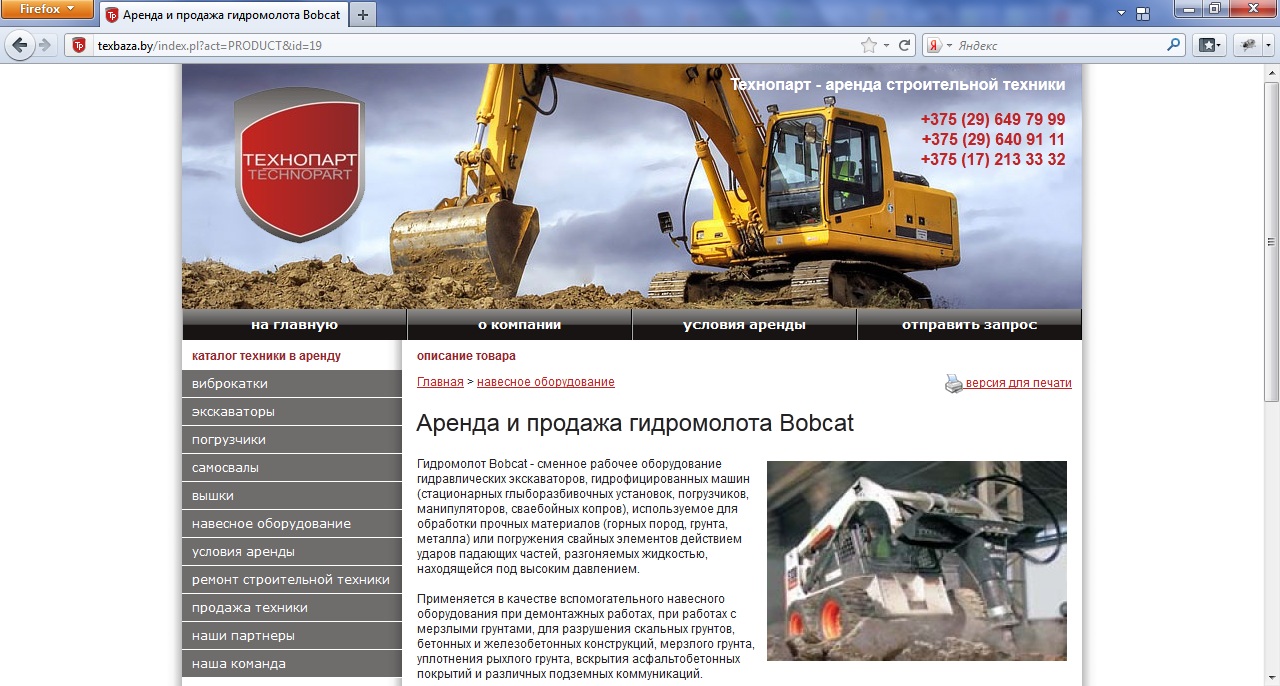Image resolution: width=1280 pixels, height=686 pixels.
Task: Click the scrollbar up arrow
Action: click(1272, 72)
